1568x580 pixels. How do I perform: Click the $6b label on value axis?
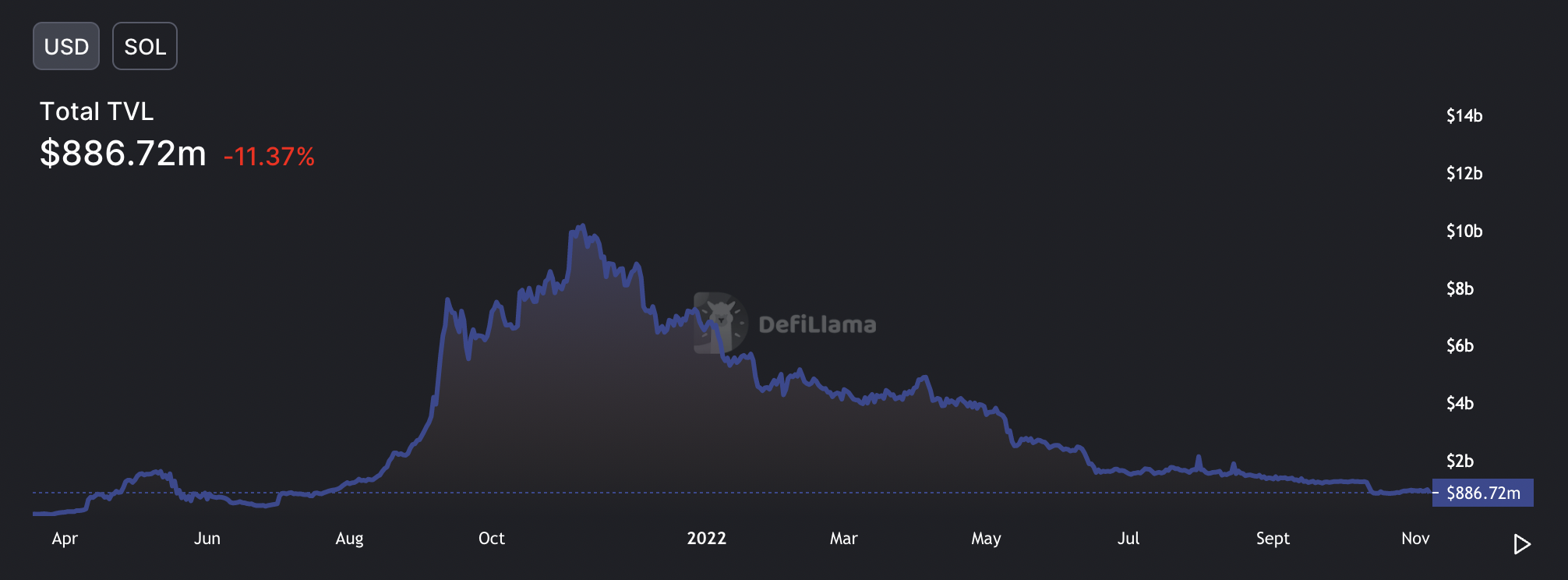click(1460, 346)
